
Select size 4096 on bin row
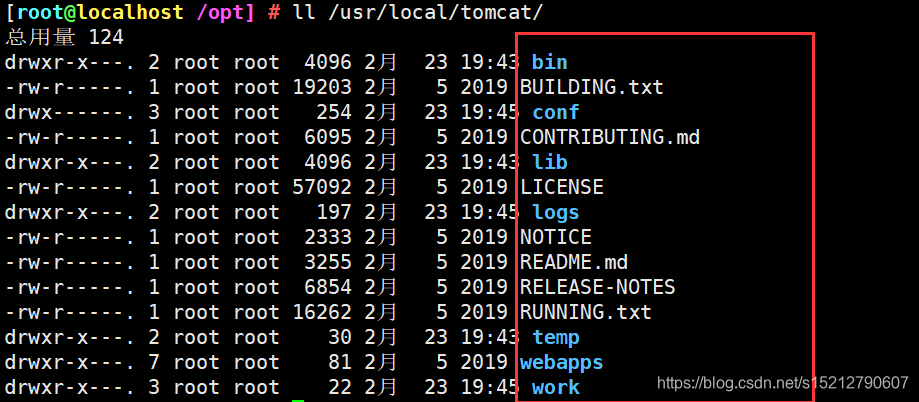click(328, 62)
